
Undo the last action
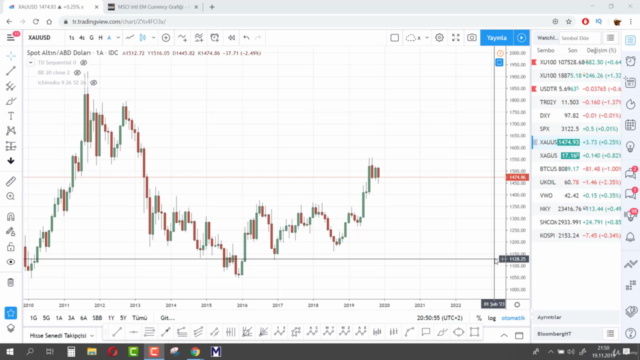click(246, 38)
